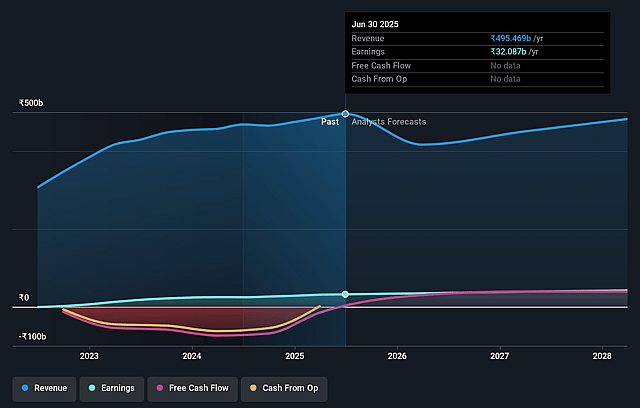Screen dimensions: 640x408
Task: Click the pink Free Cash Flow dot
Action: (160, 388)
